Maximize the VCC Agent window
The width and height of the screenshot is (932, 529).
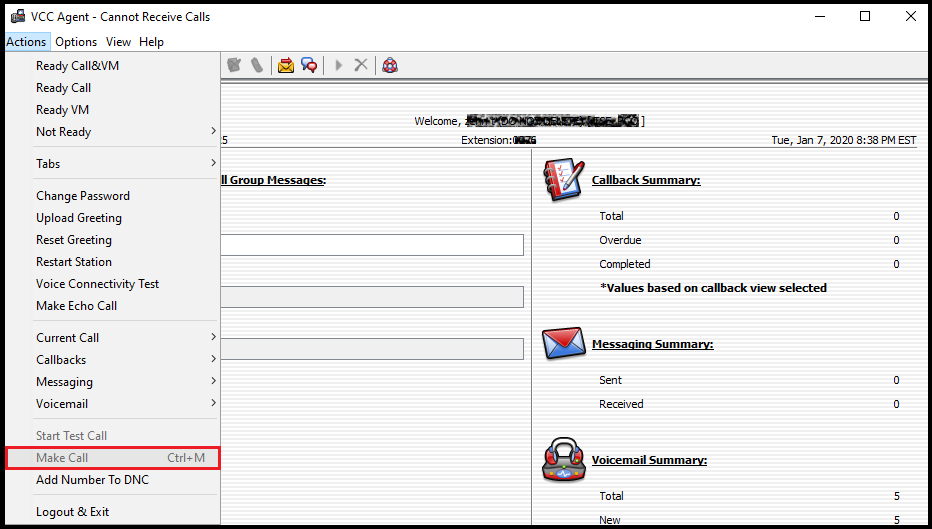coord(865,17)
